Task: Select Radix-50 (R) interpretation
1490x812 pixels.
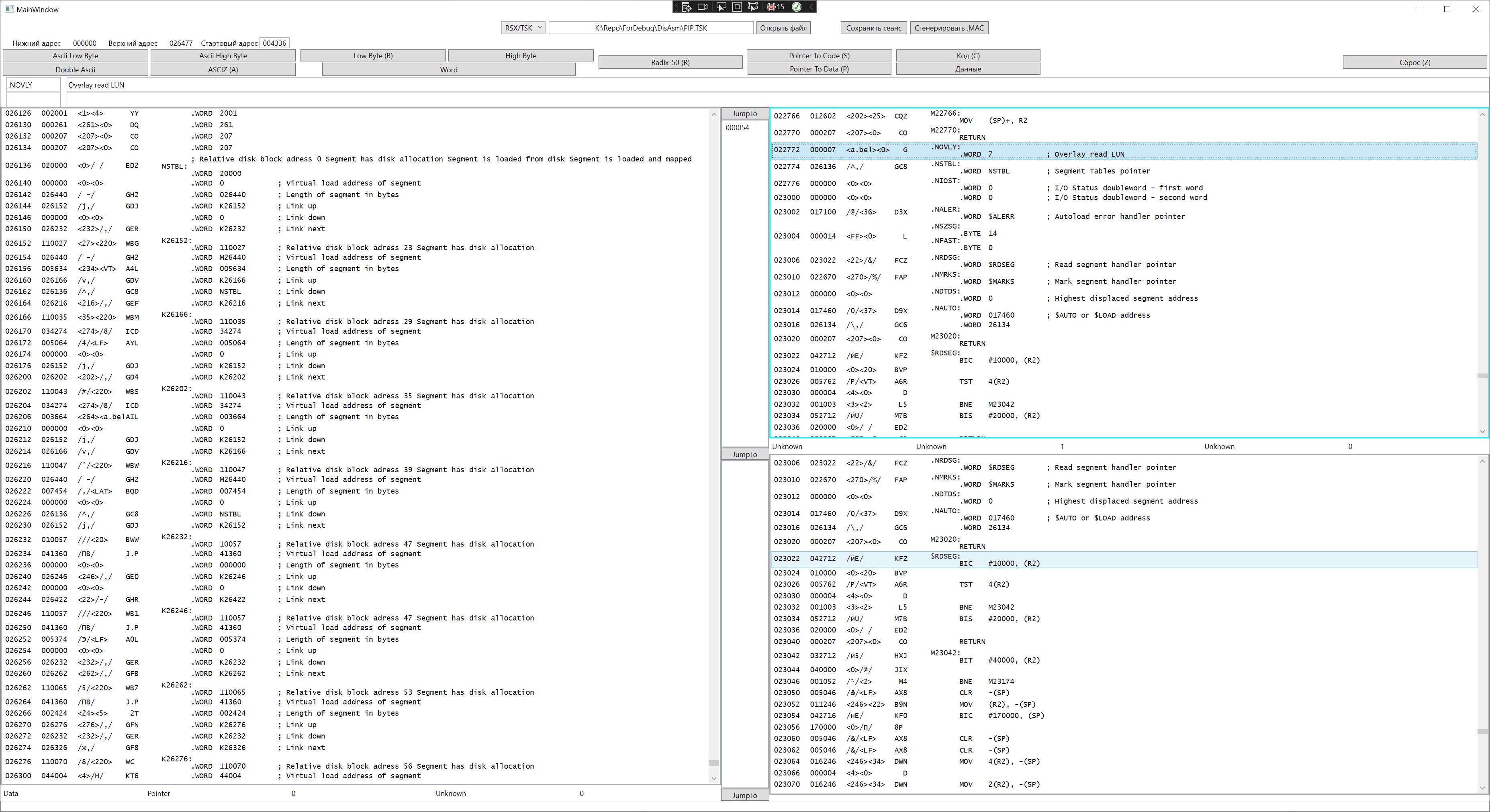Action: click(670, 62)
